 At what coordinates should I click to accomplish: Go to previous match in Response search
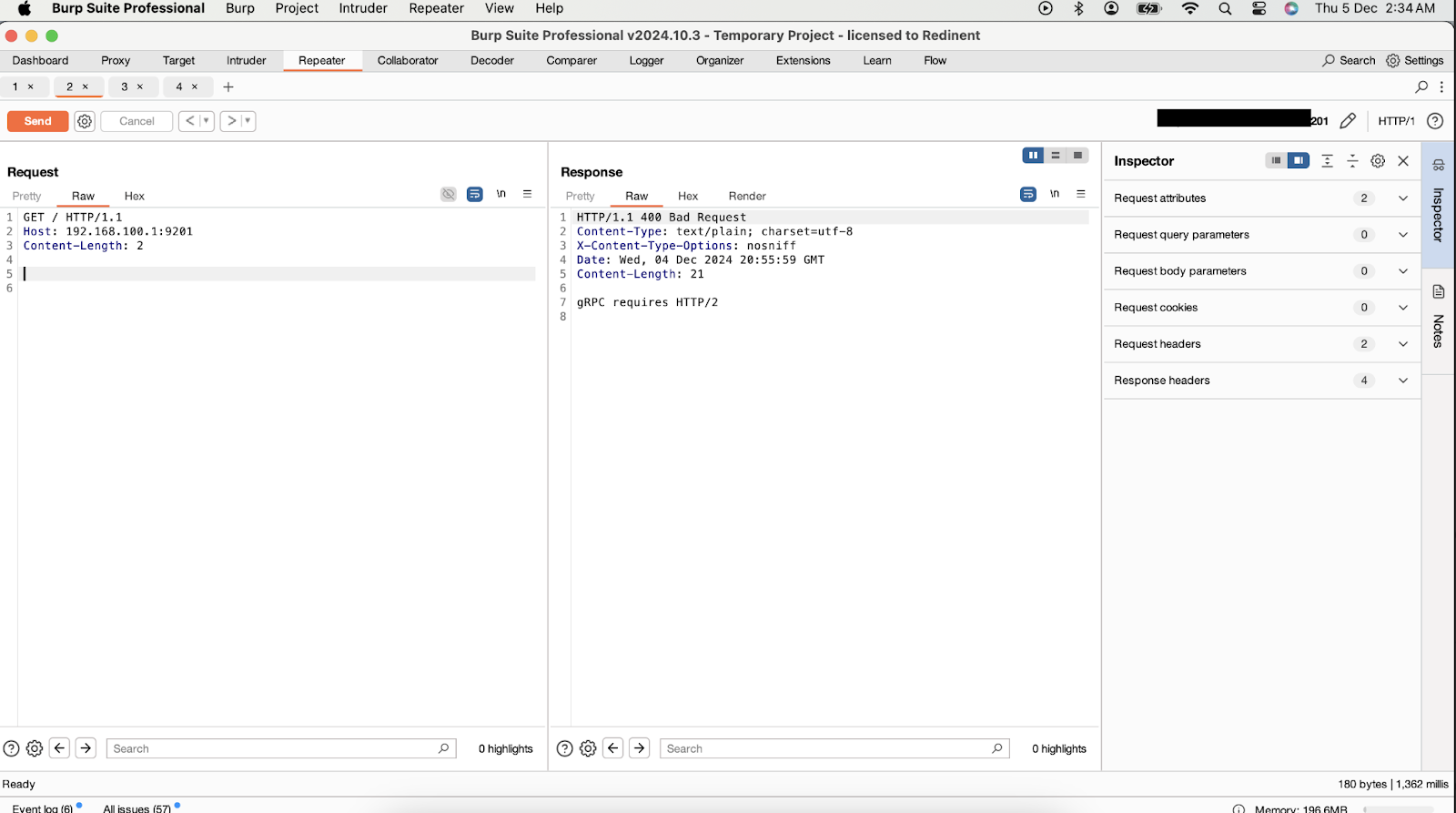[613, 748]
